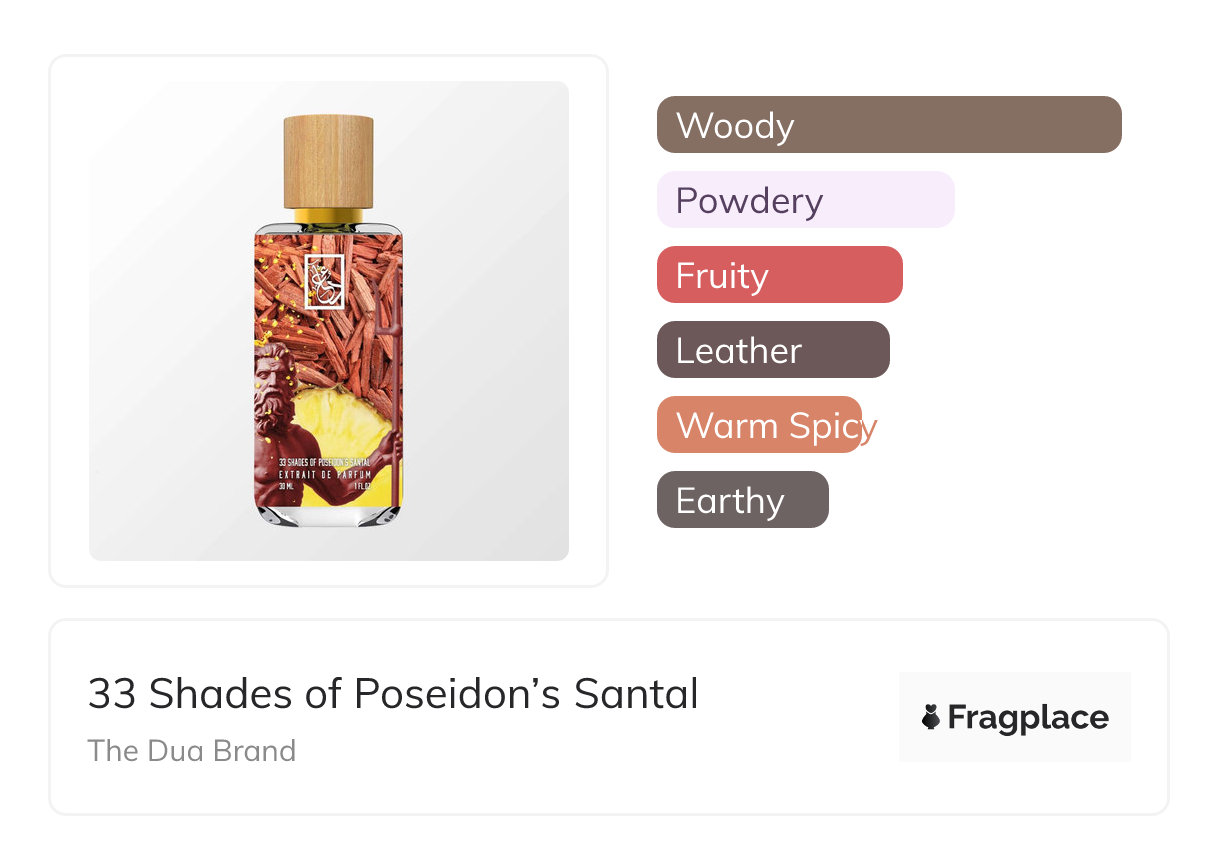This screenshot has width=1218, height=864.
Task: Click the clear glass base of the bottle
Action: click(328, 515)
